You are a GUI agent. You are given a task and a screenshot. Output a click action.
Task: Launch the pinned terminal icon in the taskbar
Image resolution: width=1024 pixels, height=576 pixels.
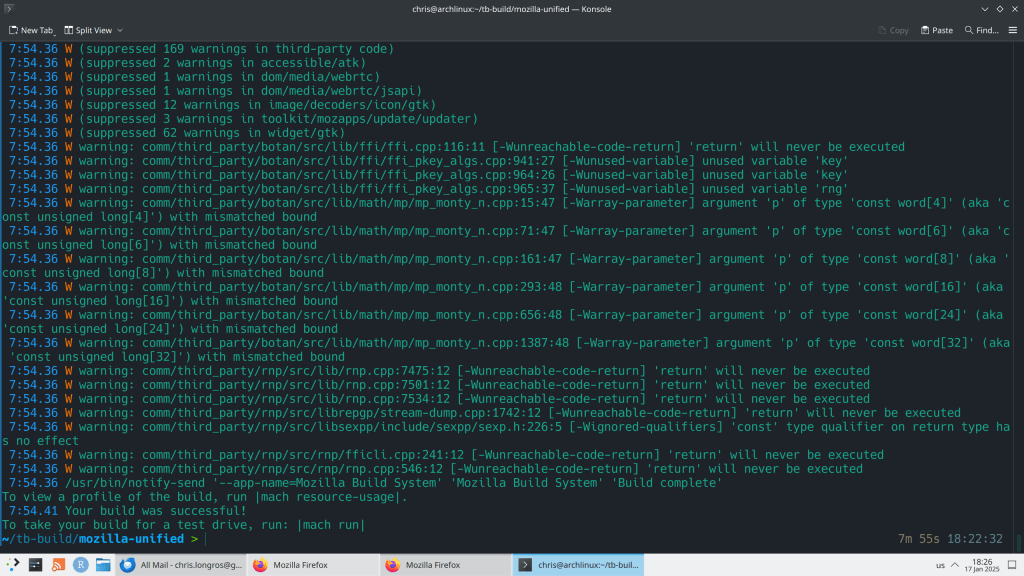tap(35, 565)
